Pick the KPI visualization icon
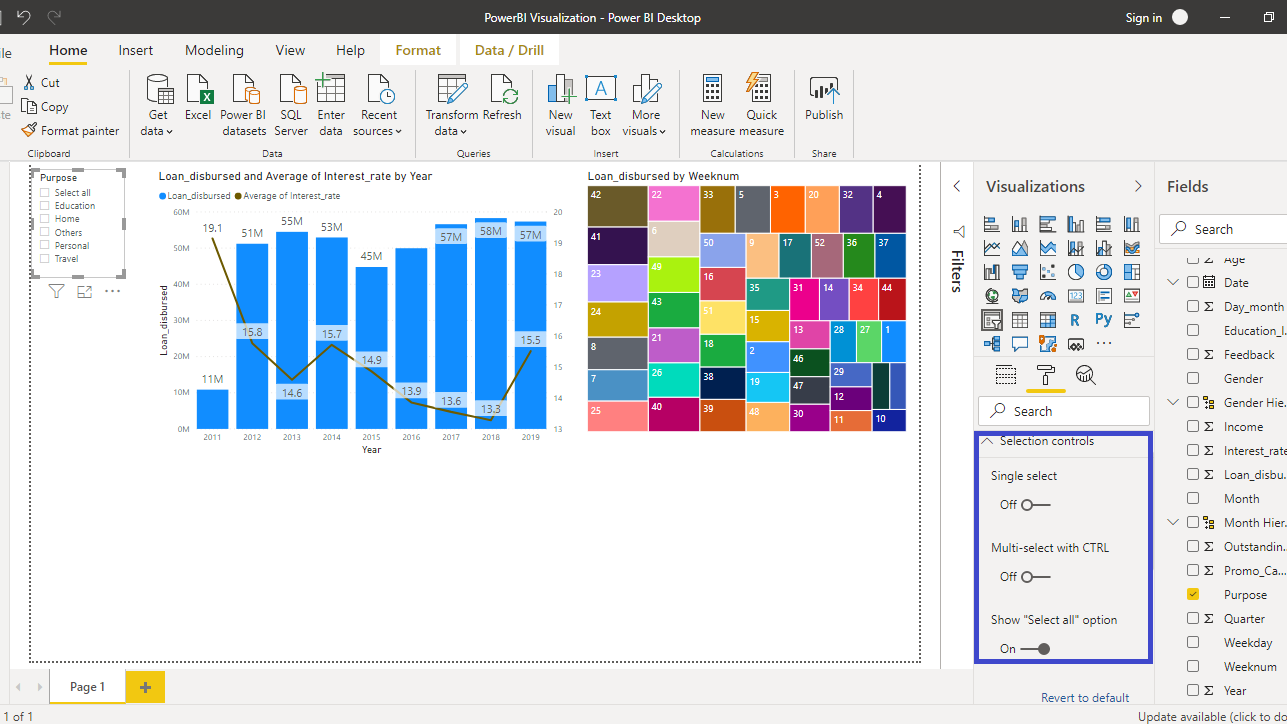Image resolution: width=1287 pixels, height=724 pixels. 1132,296
